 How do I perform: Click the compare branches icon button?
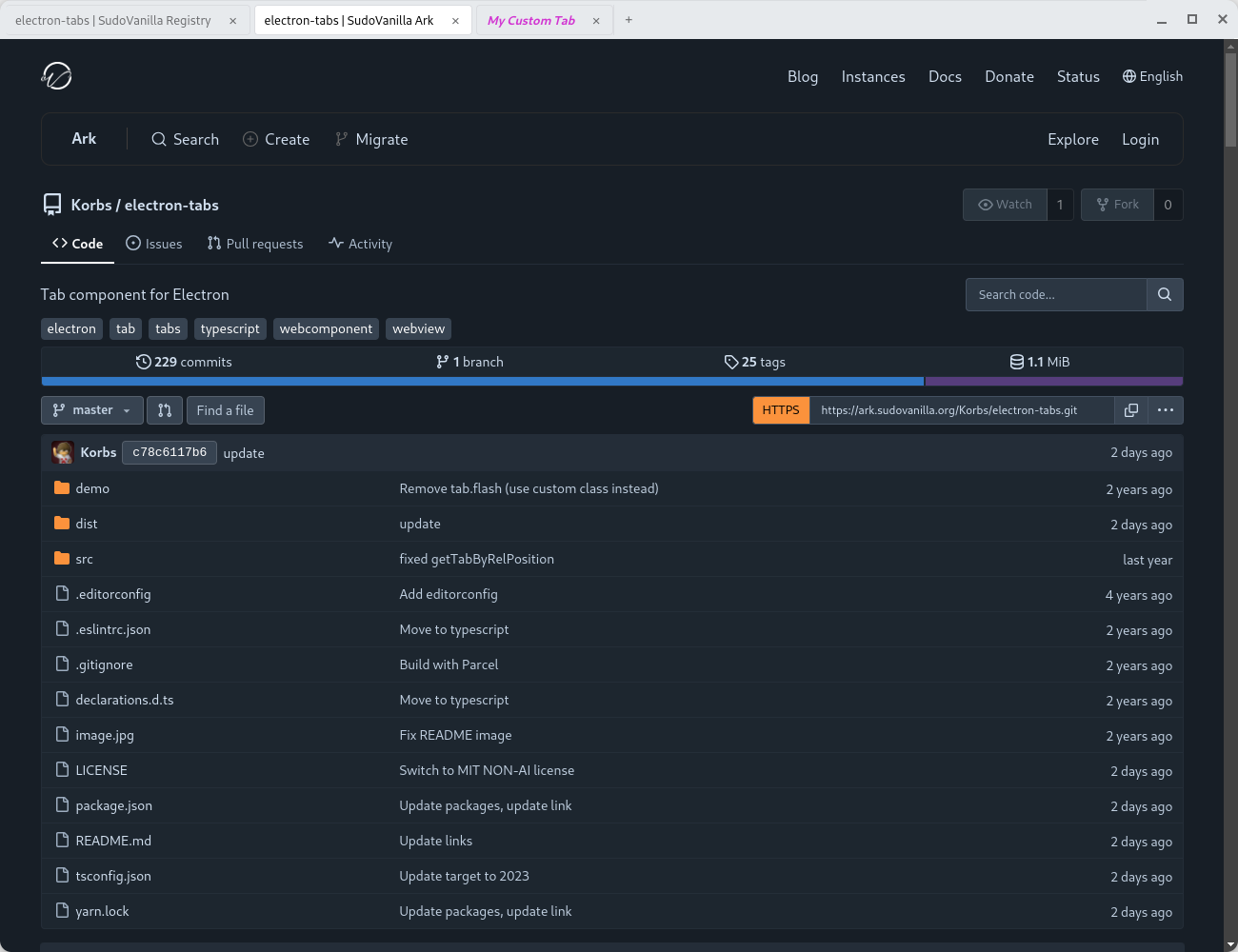[x=165, y=410]
